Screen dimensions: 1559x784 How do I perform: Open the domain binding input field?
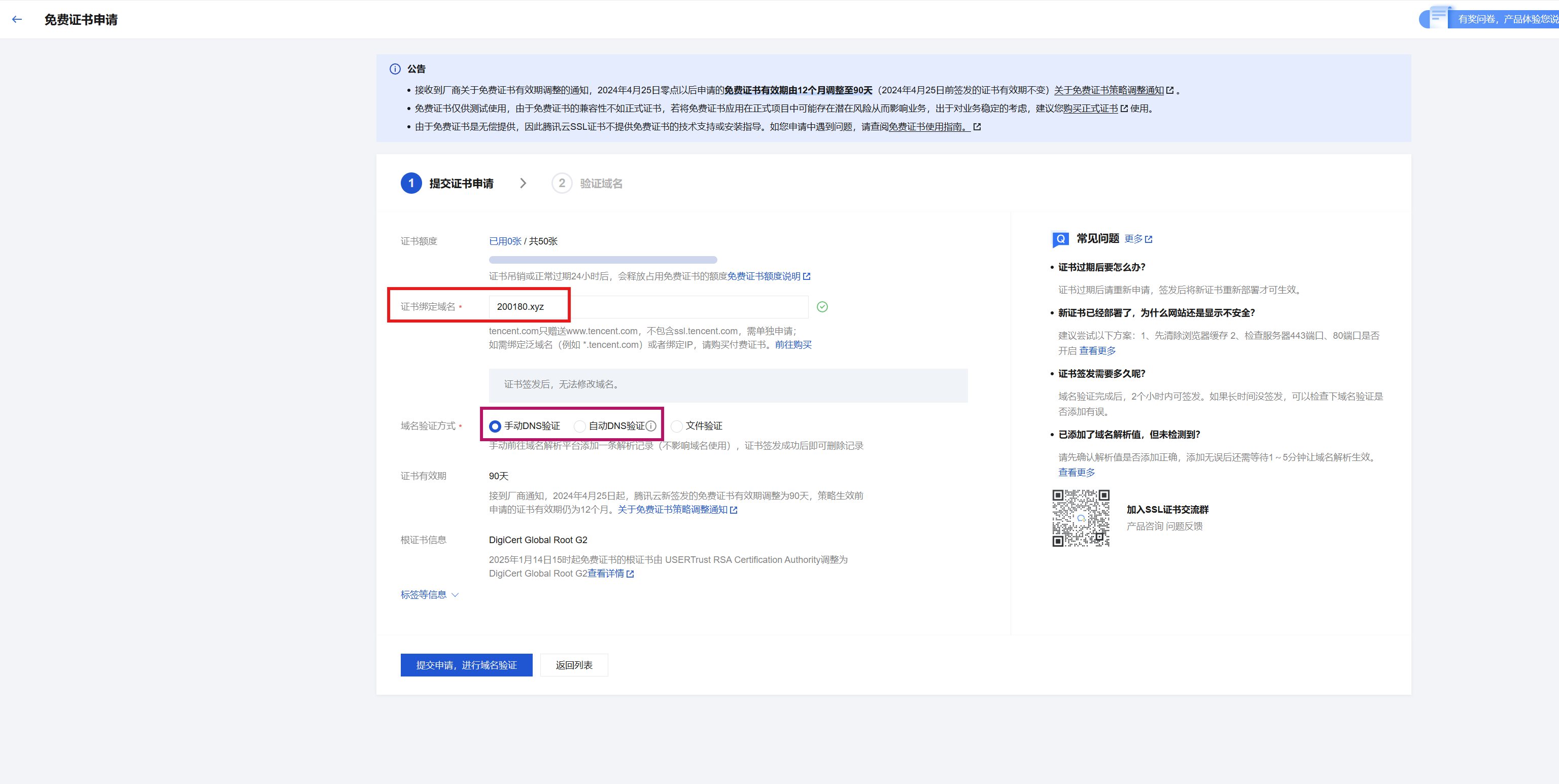tap(647, 307)
